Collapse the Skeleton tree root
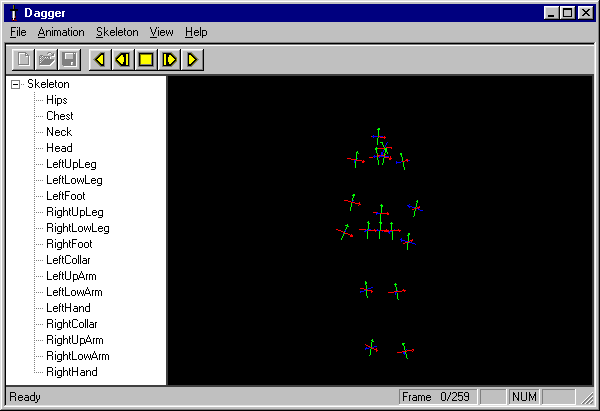 [15, 84]
